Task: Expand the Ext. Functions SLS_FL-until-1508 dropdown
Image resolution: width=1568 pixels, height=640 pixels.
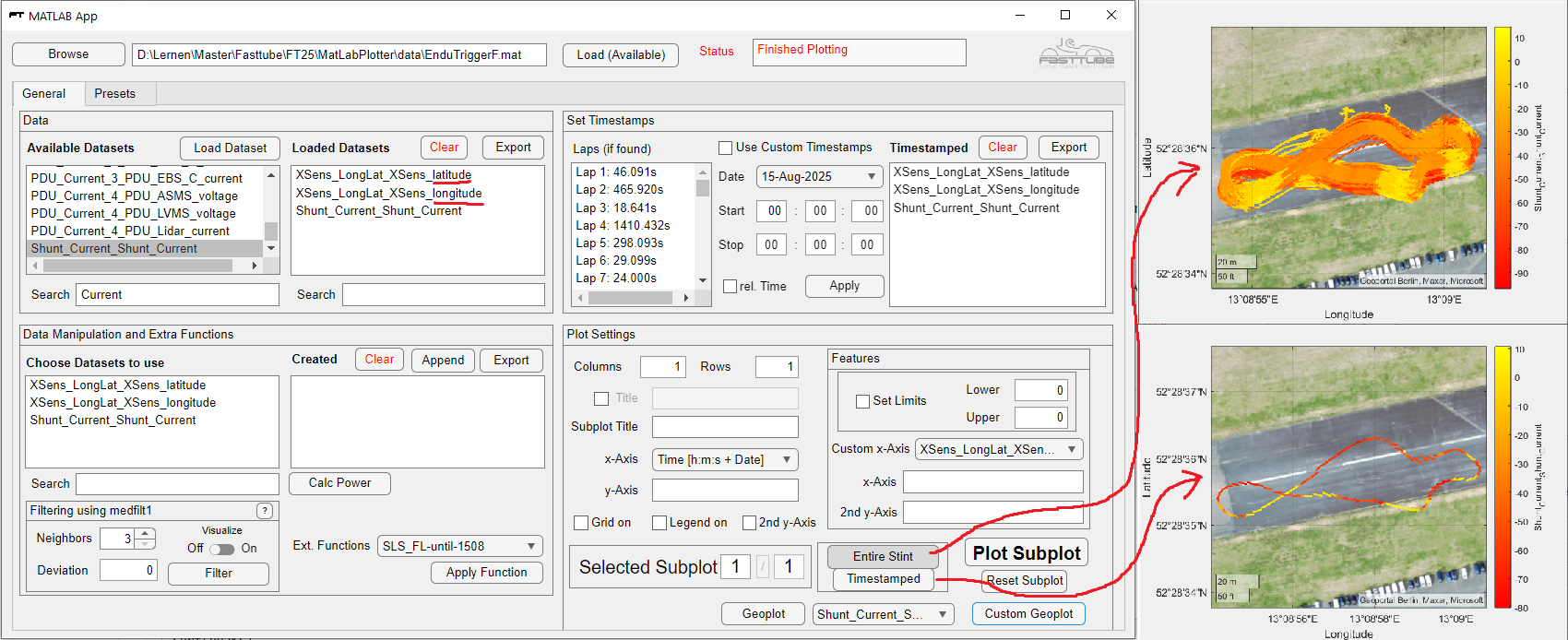Action: 459,546
